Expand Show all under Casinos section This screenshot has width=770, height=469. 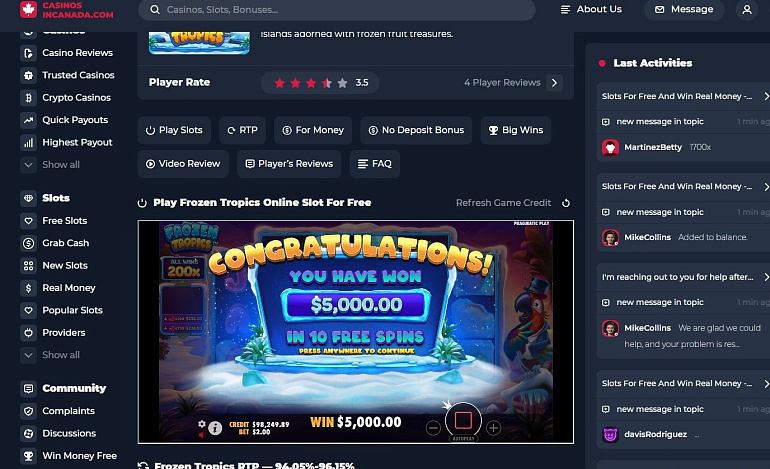(50, 165)
